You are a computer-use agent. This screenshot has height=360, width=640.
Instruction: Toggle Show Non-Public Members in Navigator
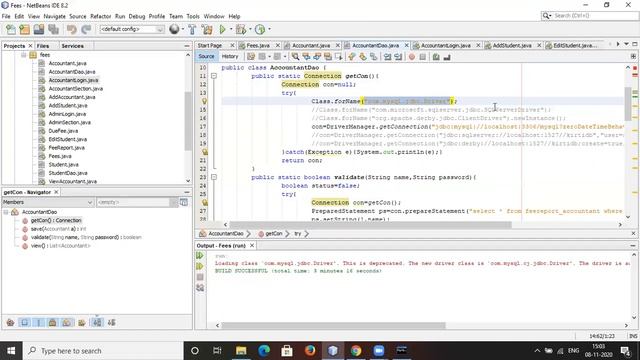[x=52, y=322]
